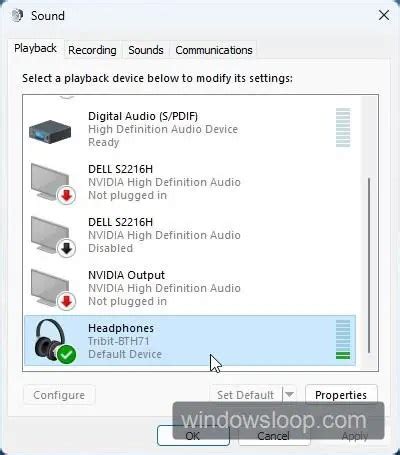The width and height of the screenshot is (400, 455).
Task: Click the scrollbar thumb of the device list
Action: (x=369, y=266)
